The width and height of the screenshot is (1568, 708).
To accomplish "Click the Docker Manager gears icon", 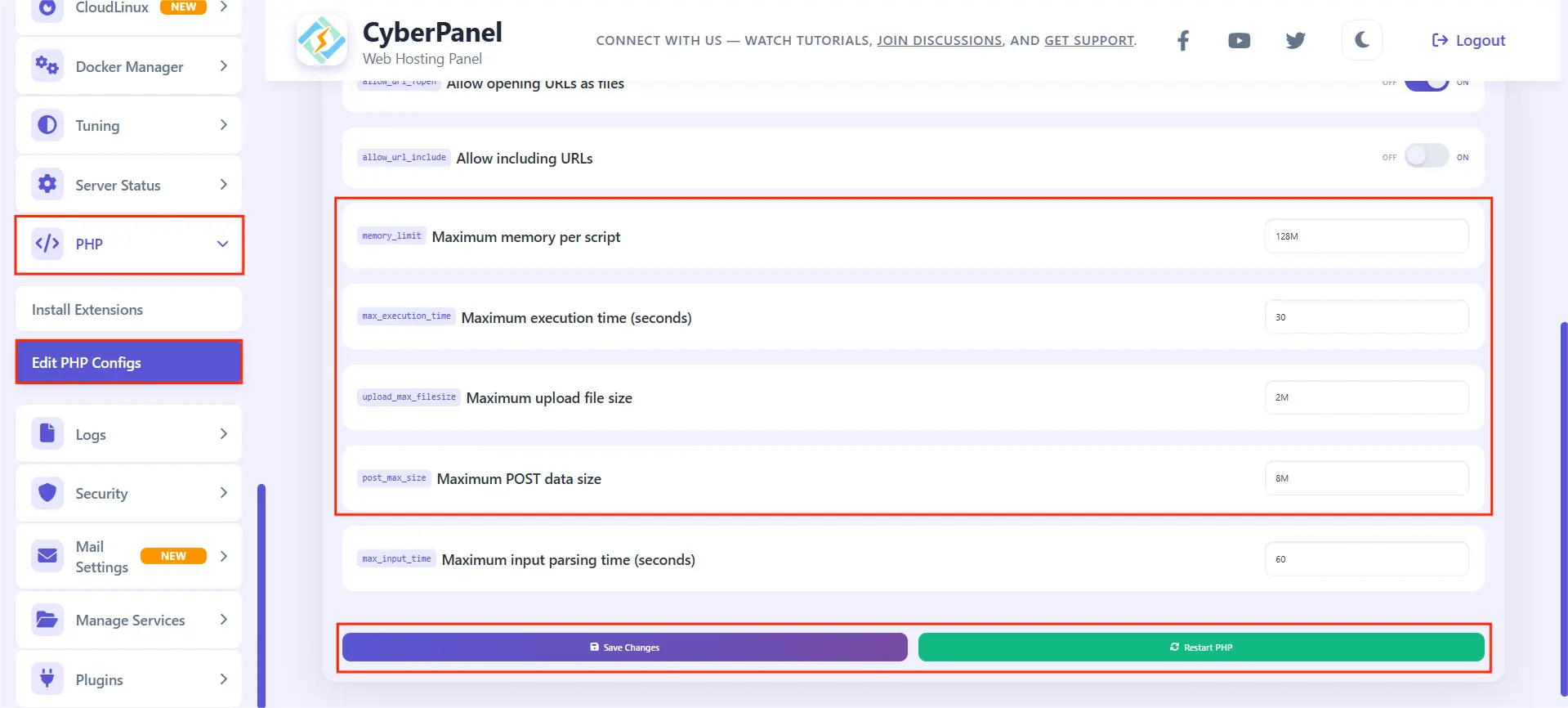I will pyautogui.click(x=47, y=66).
